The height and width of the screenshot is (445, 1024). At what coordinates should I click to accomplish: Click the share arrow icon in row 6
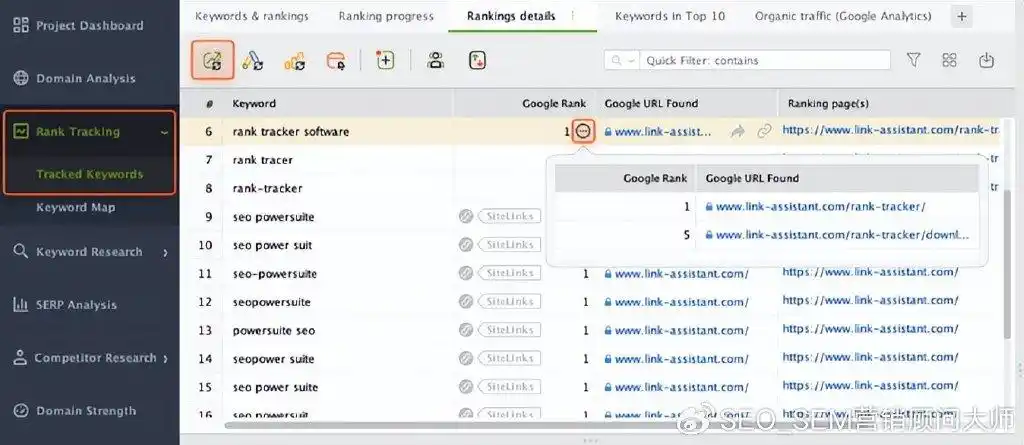click(x=738, y=131)
